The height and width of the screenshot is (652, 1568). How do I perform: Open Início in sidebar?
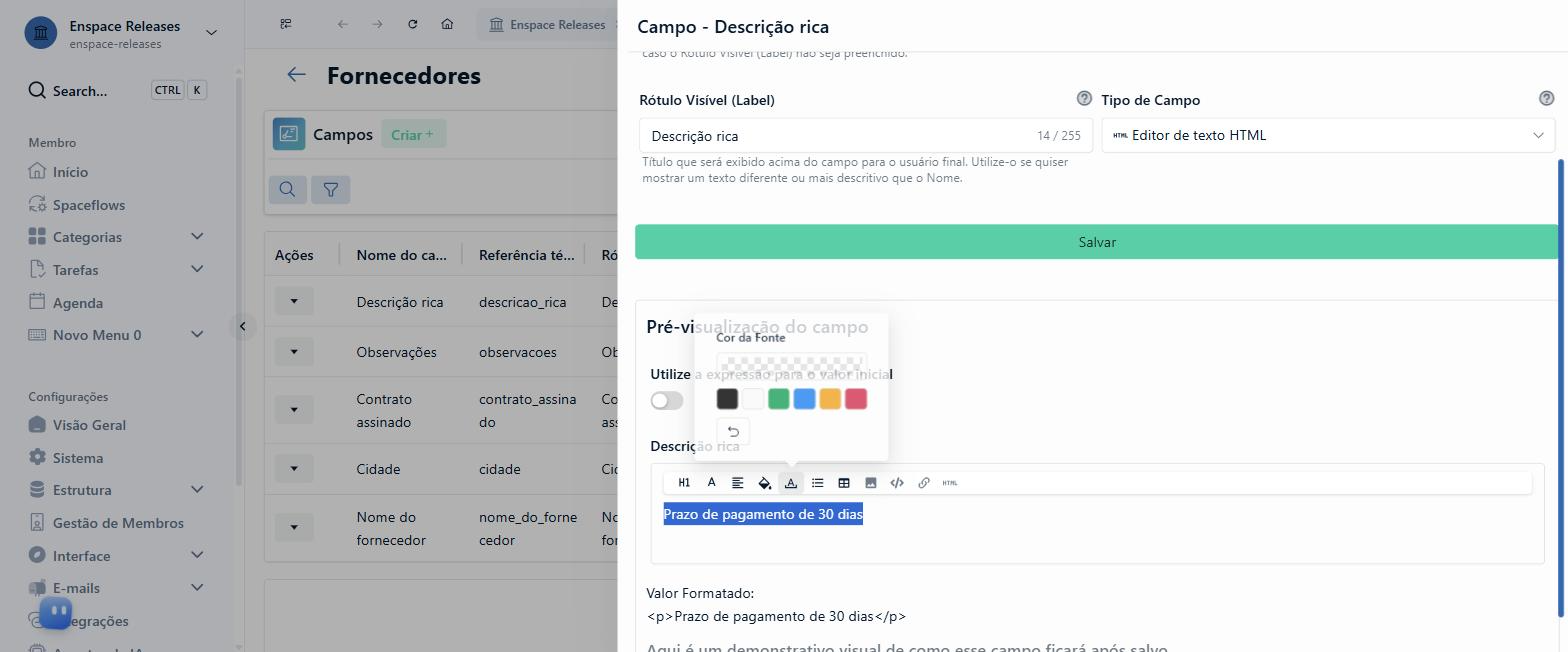coord(70,172)
